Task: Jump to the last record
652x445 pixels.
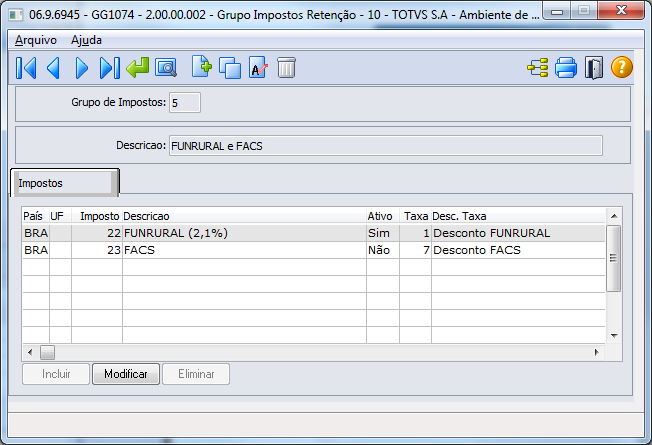Action: [x=110, y=68]
